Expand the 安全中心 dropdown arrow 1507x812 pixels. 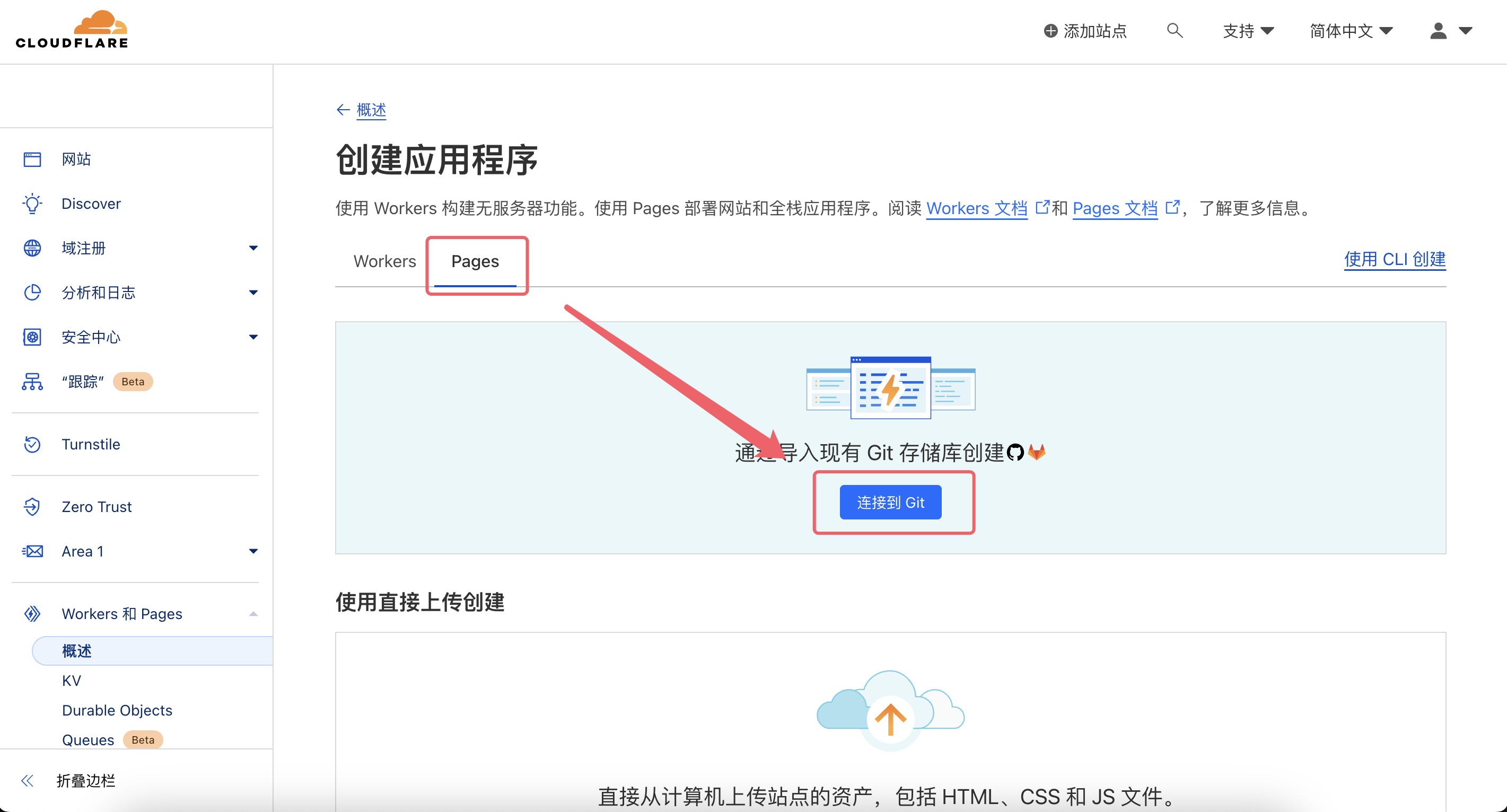(253, 337)
